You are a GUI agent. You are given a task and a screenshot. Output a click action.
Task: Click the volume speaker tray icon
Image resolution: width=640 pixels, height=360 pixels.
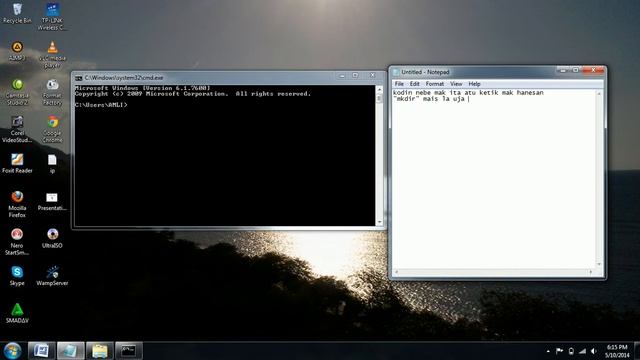(594, 351)
